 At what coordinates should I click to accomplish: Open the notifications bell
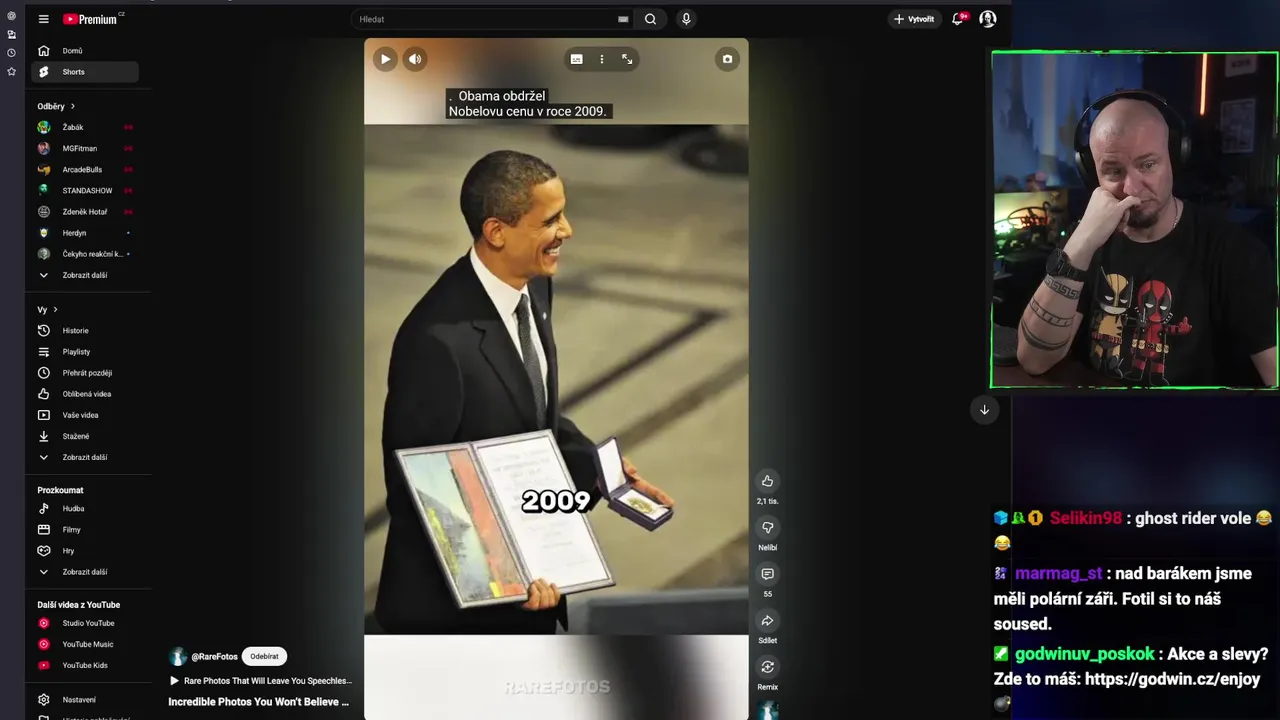(958, 19)
